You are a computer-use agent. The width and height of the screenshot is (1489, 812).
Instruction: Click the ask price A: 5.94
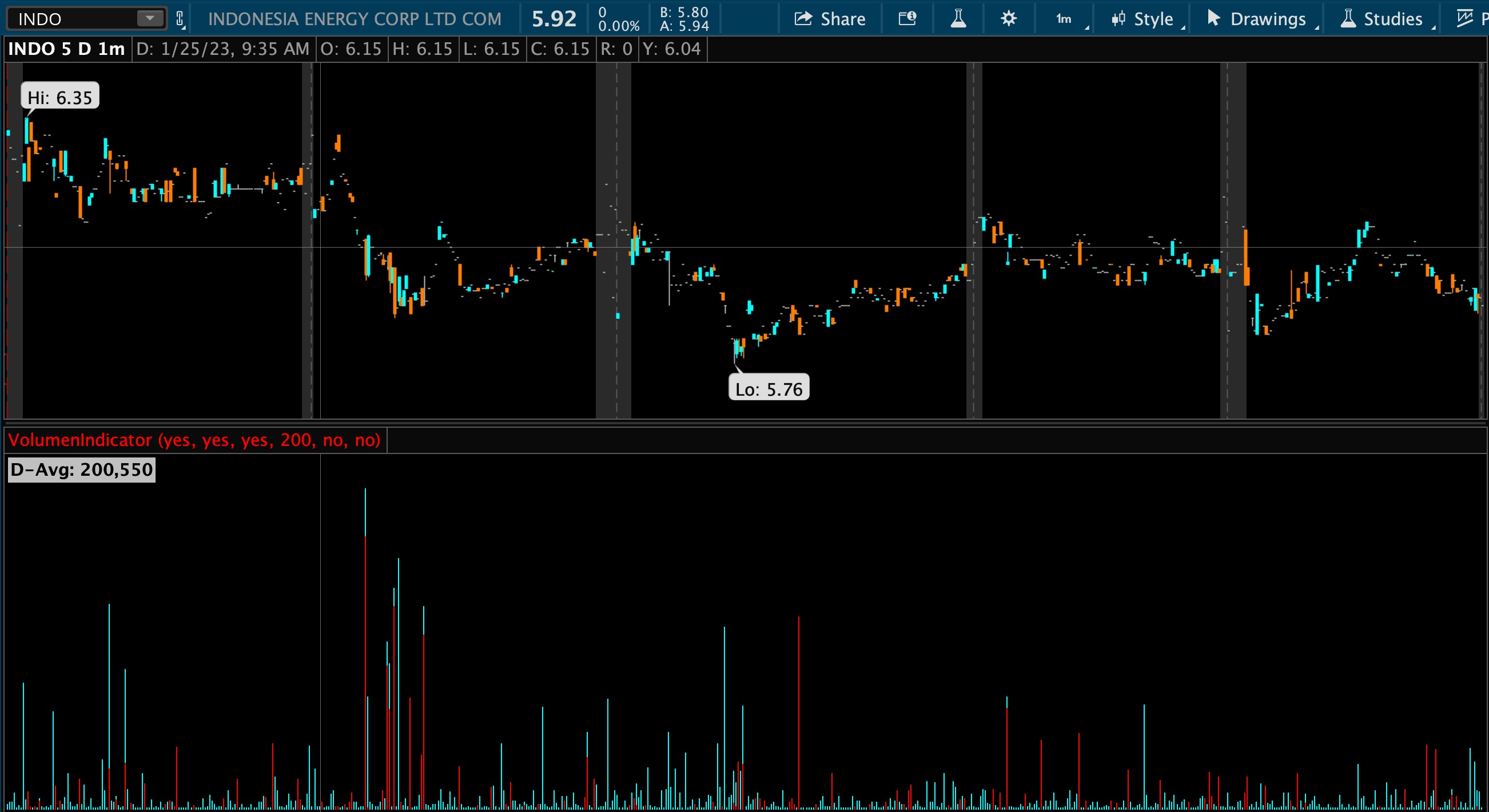coord(684,26)
